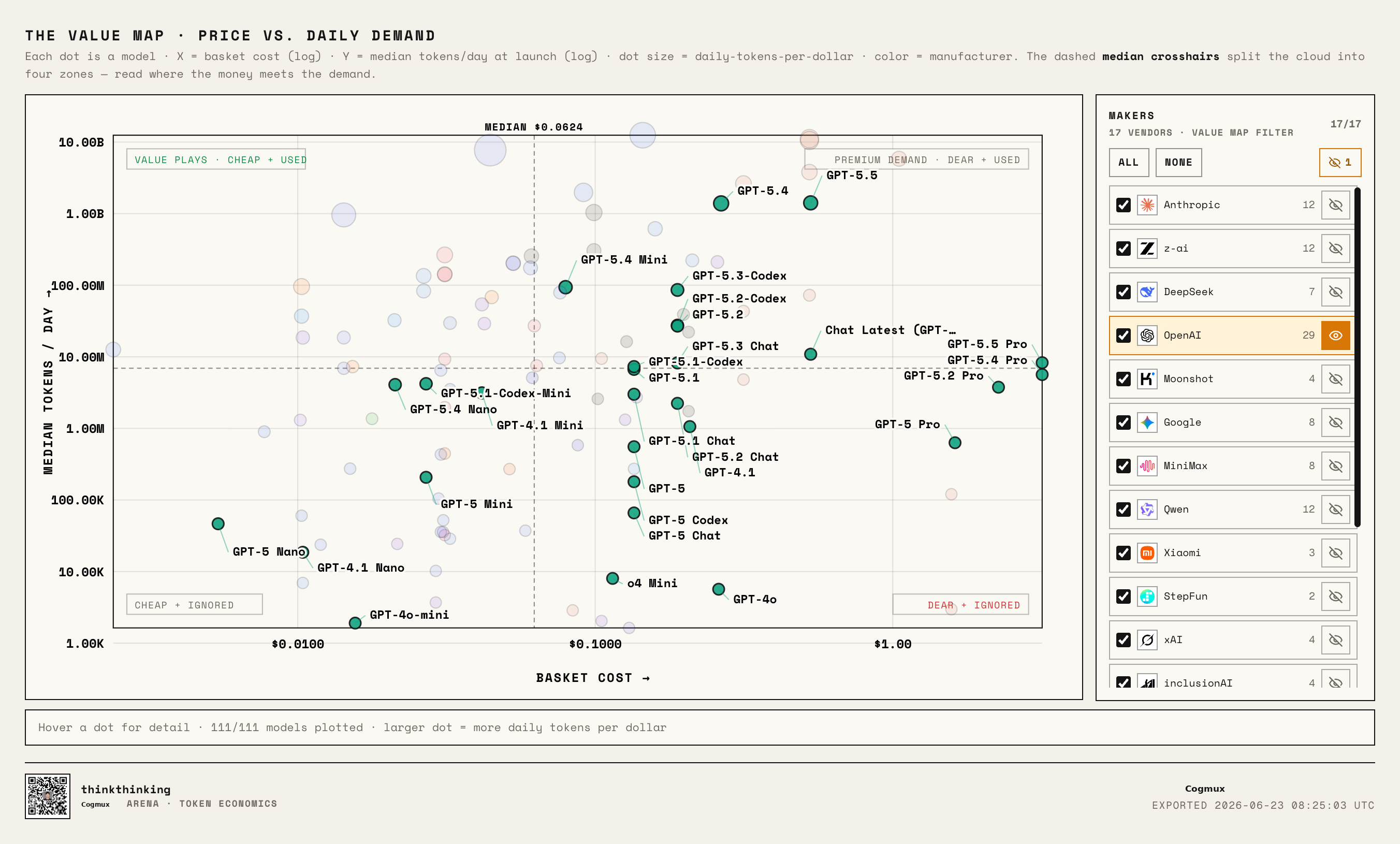Viewport: 1400px width, 844px height.
Task: Uncheck the Moonshot vendor checkbox
Action: pyautogui.click(x=1124, y=379)
